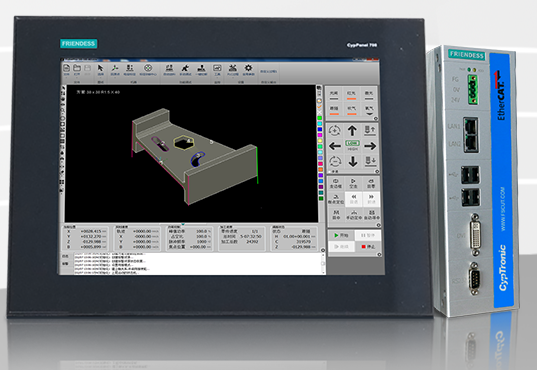Click the 回中 return-to-center button
Image resolution: width=537 pixels, height=370 pixels.
(x=336, y=215)
